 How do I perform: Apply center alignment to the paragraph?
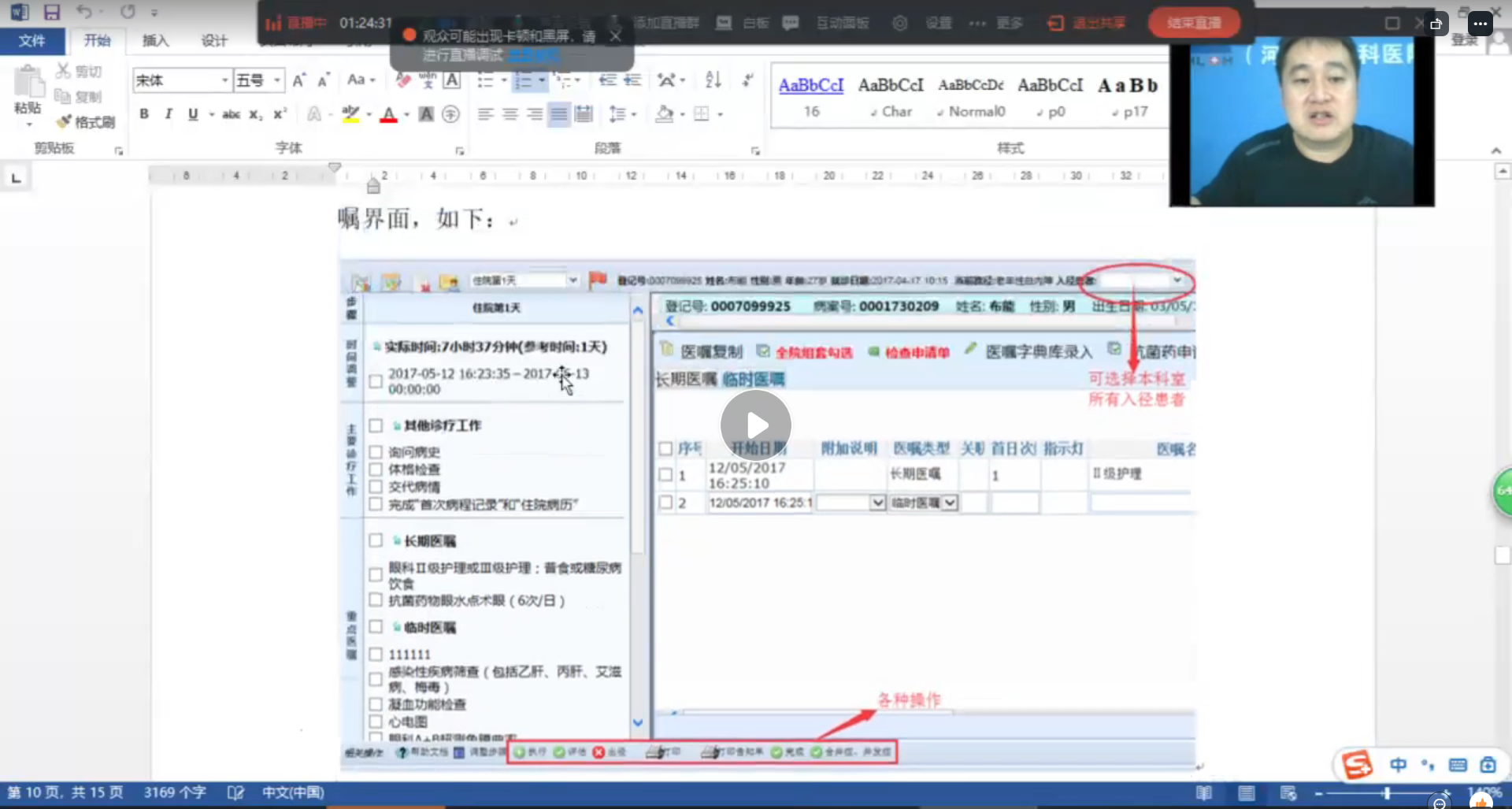510,115
